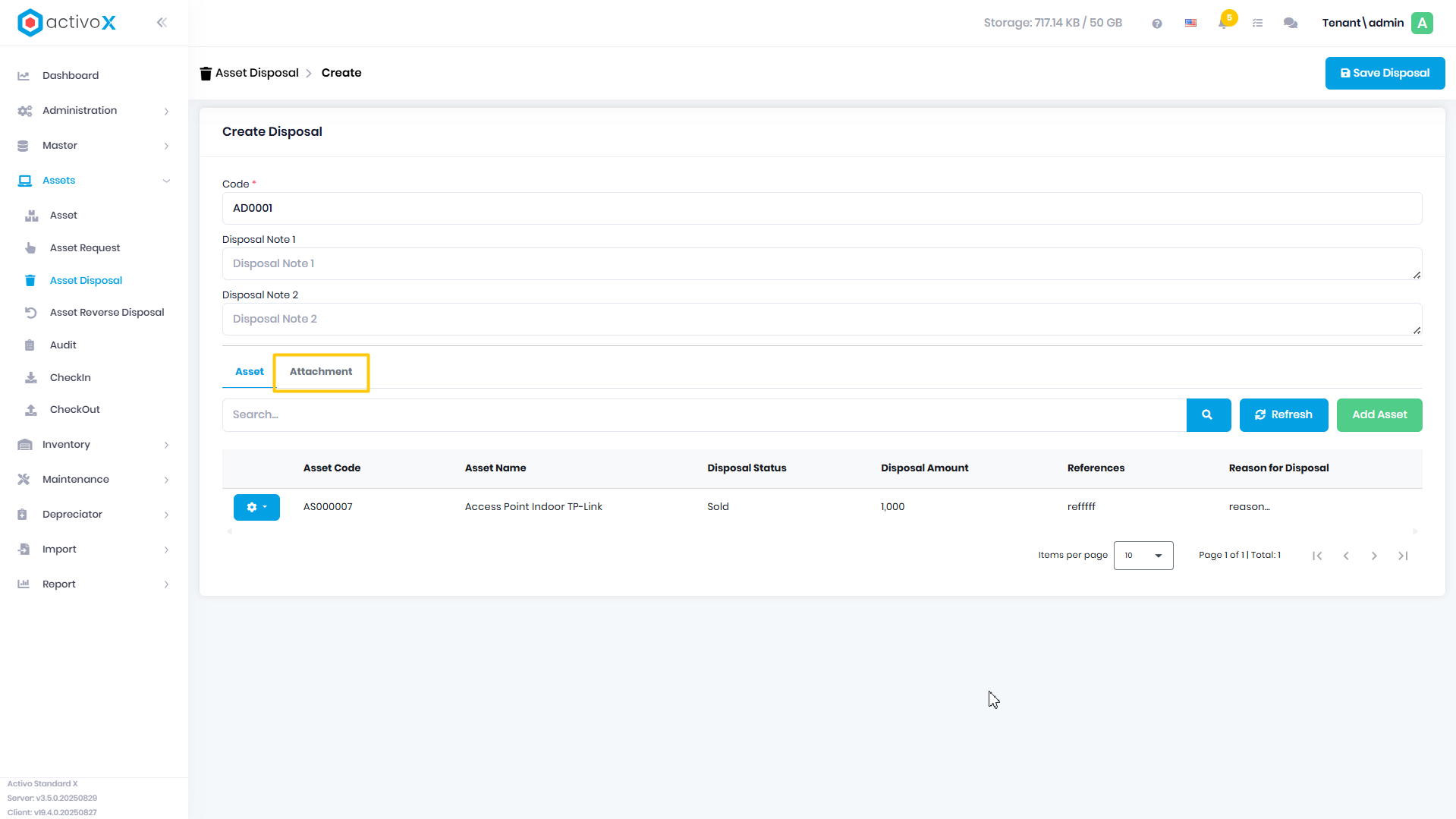
Task: Click the Inventory warehouse icon
Action: pos(24,445)
